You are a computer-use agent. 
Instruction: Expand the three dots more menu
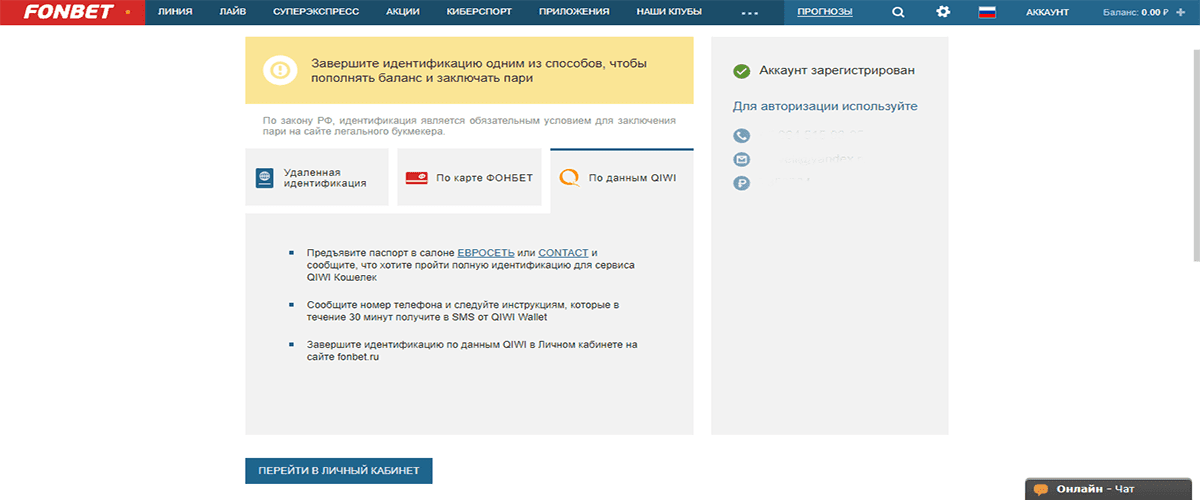pyautogui.click(x=751, y=12)
